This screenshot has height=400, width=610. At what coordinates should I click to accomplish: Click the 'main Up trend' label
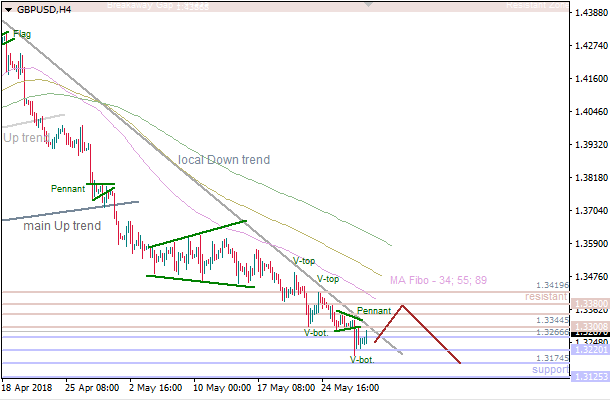click(x=62, y=226)
